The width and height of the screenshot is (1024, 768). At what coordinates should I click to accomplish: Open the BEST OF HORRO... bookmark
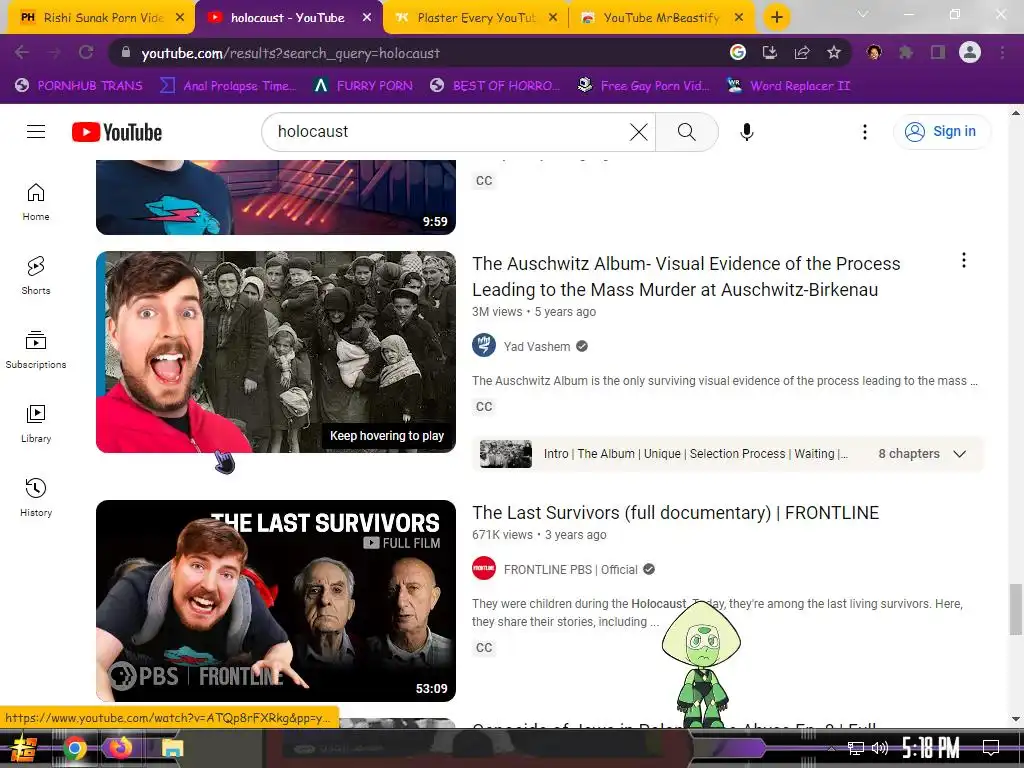coord(495,86)
